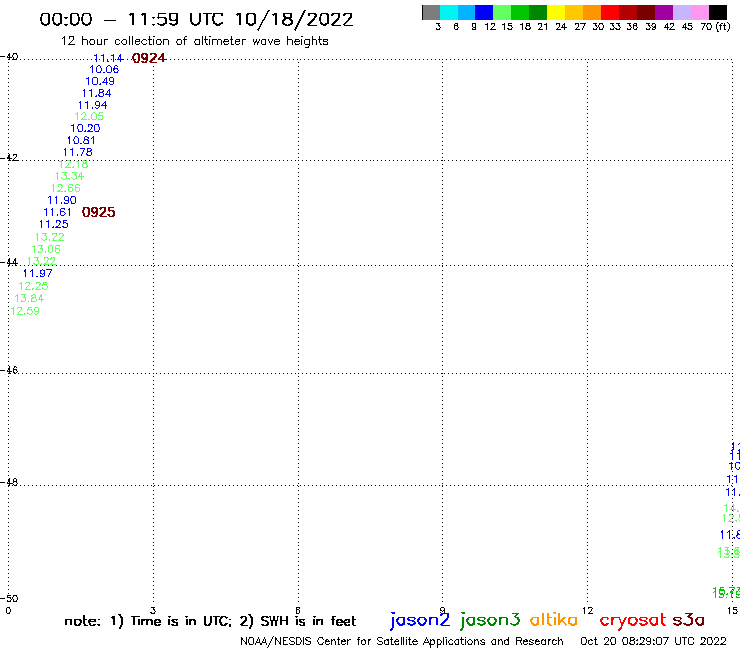Click the timestamp 'Oct 20 08:29:07 UTC 2022'
Image resolution: width=740 pixels, height=650 pixels.
point(653,641)
